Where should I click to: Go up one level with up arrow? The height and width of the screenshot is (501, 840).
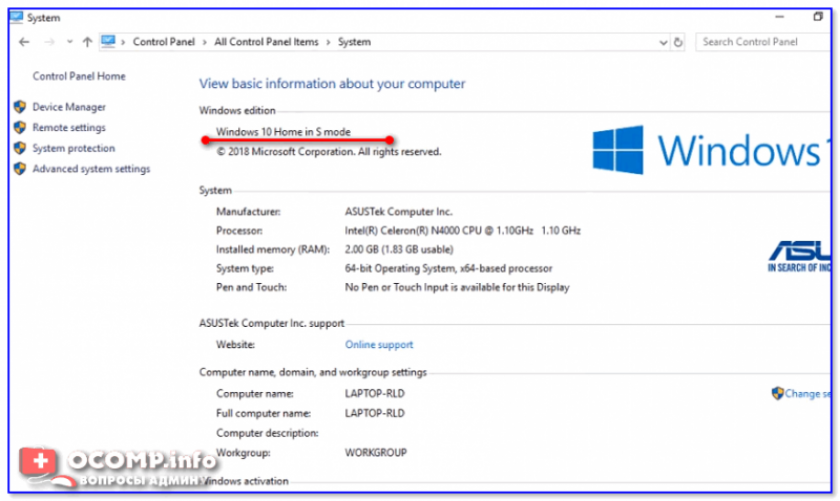(x=87, y=42)
